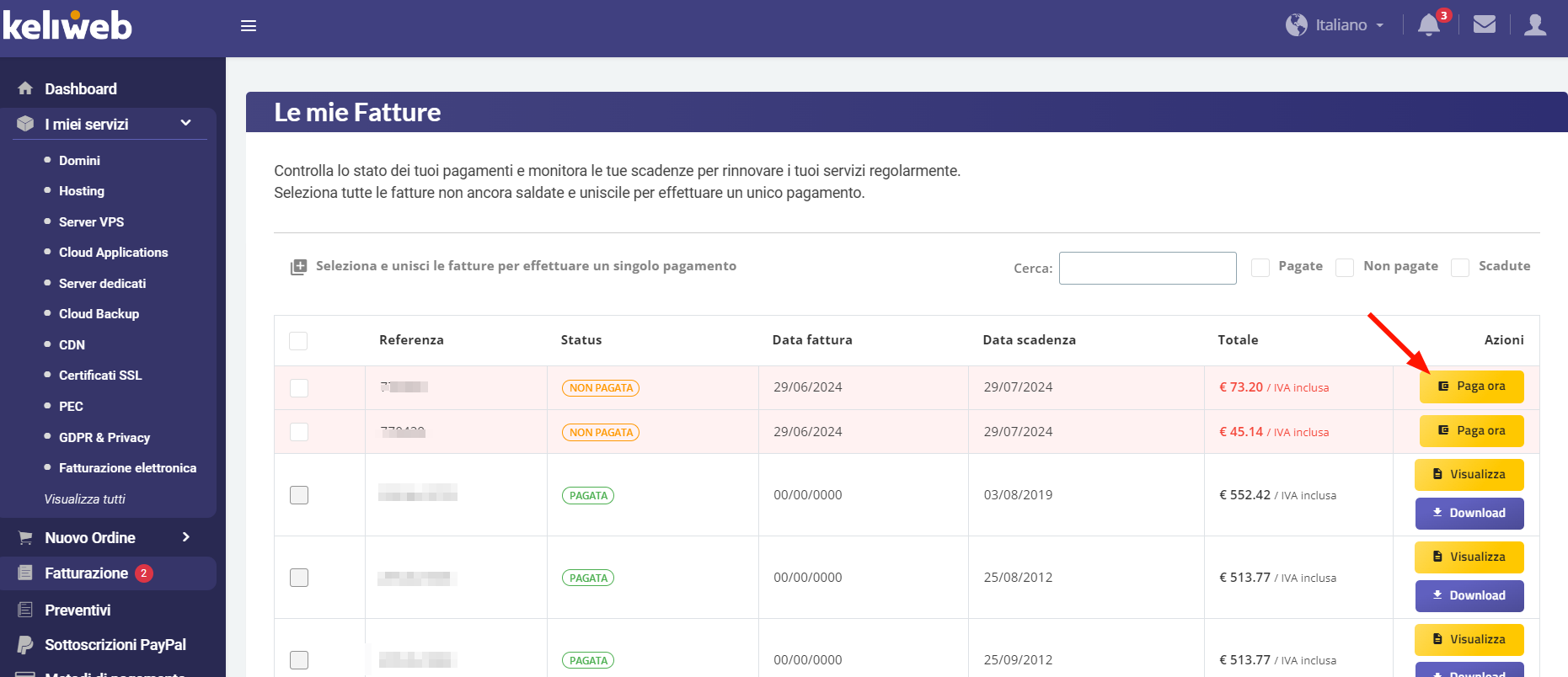The height and width of the screenshot is (677, 1568).
Task: Collapse the I miei servizi section
Action: click(x=185, y=124)
